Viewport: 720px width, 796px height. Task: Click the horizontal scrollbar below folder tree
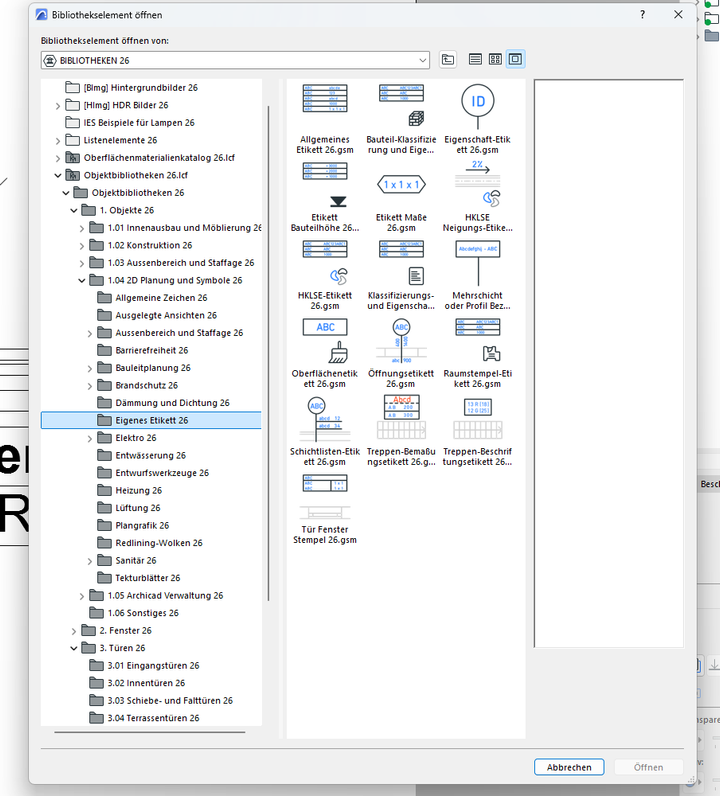tap(150, 732)
